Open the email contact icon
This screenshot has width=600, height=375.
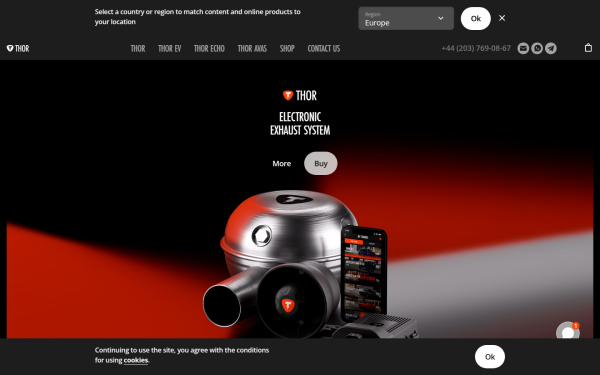click(523, 48)
